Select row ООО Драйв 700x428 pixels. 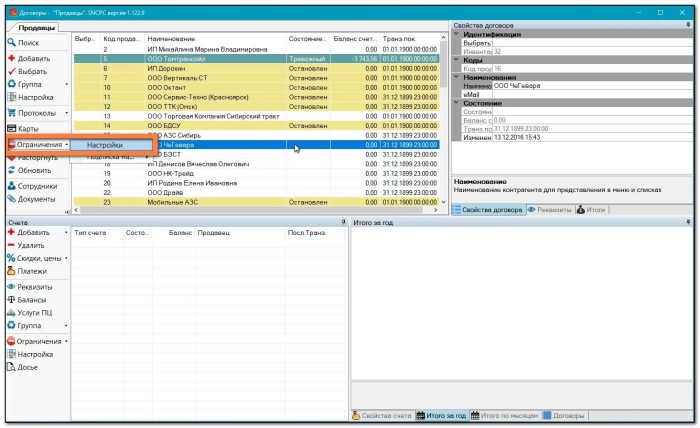point(256,193)
